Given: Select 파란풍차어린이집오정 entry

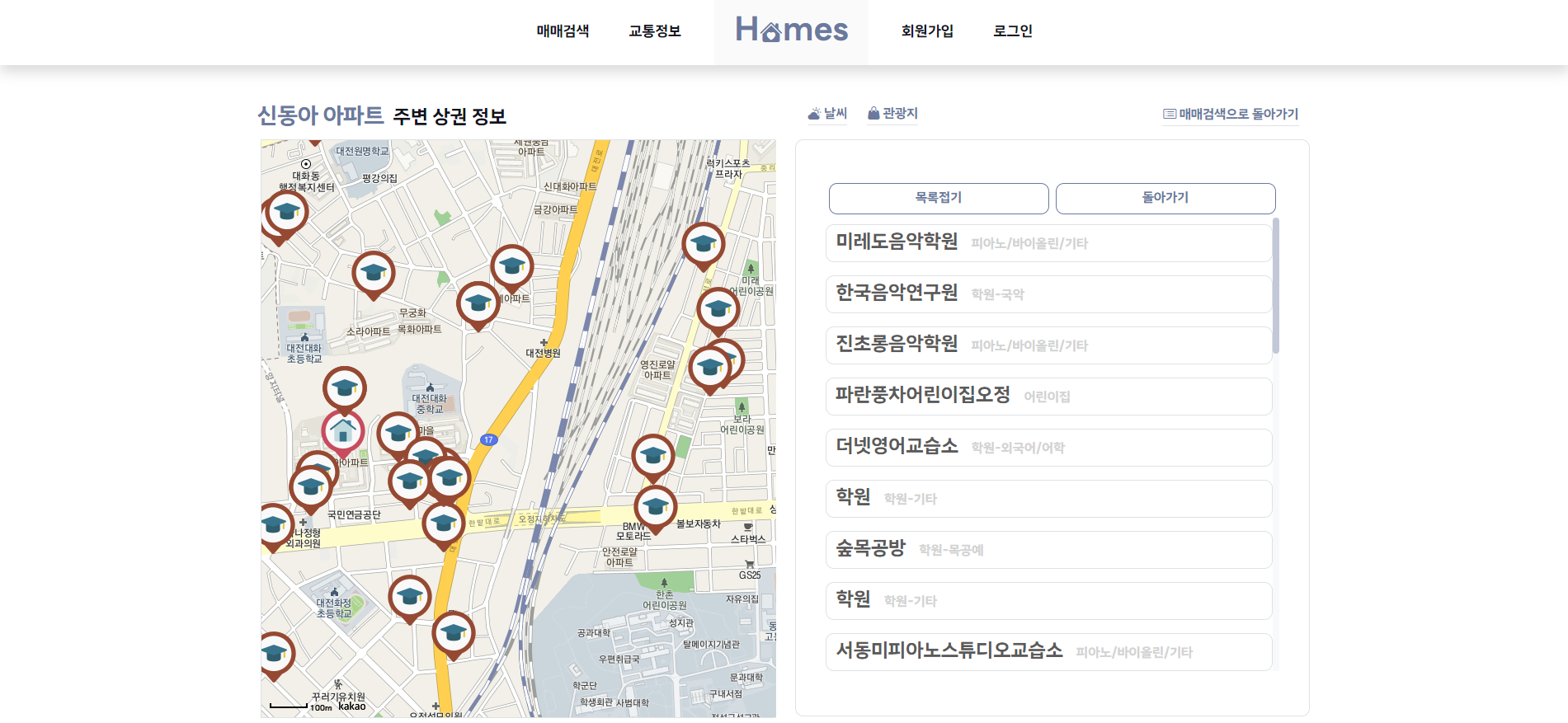Looking at the screenshot, I should click(1048, 397).
